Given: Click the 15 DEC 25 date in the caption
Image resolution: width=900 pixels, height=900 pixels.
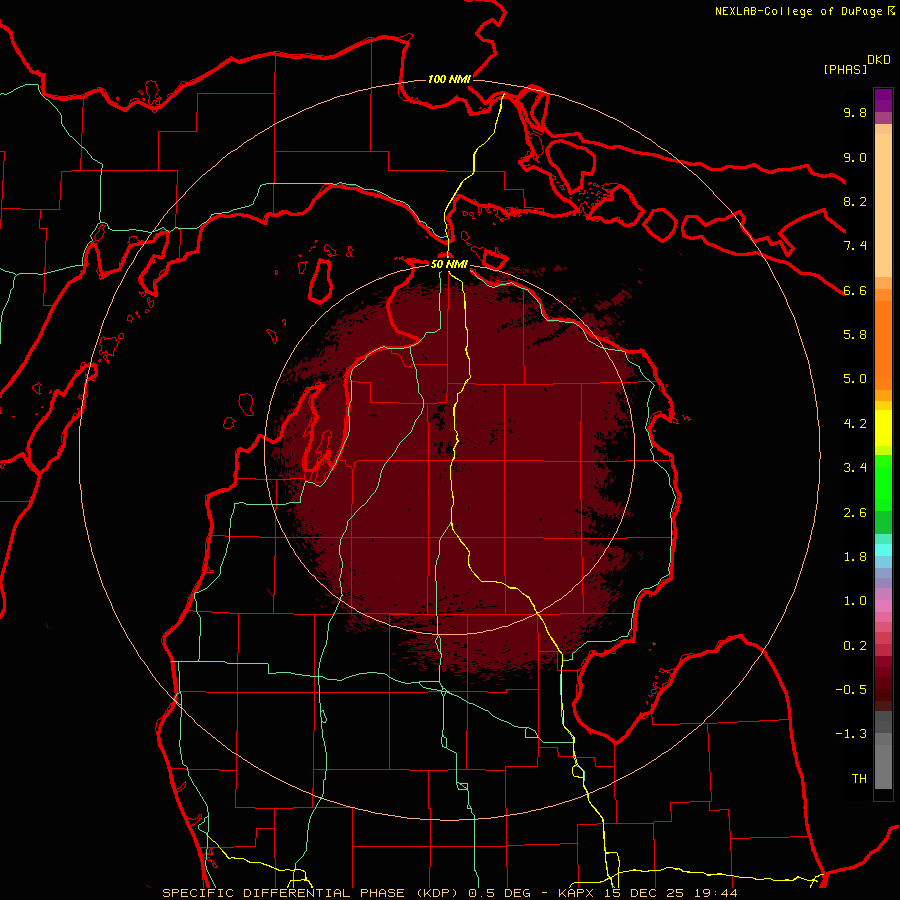Looking at the screenshot, I should pyautogui.click(x=643, y=893).
